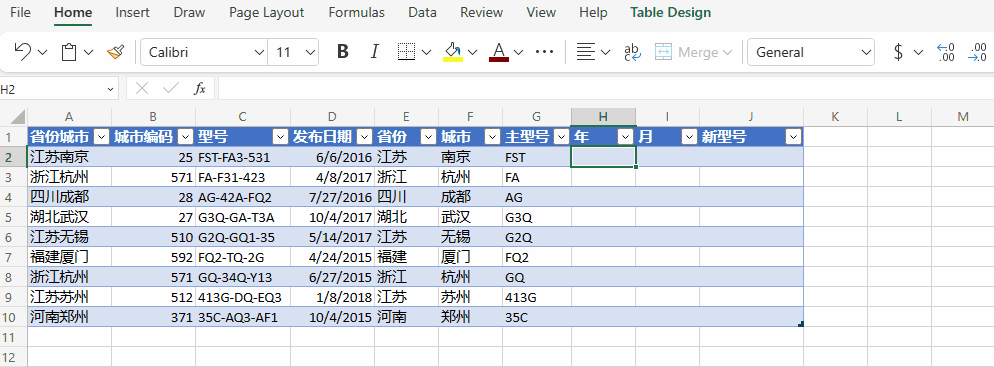Open the View tab
The image size is (994, 367).
tap(541, 12)
